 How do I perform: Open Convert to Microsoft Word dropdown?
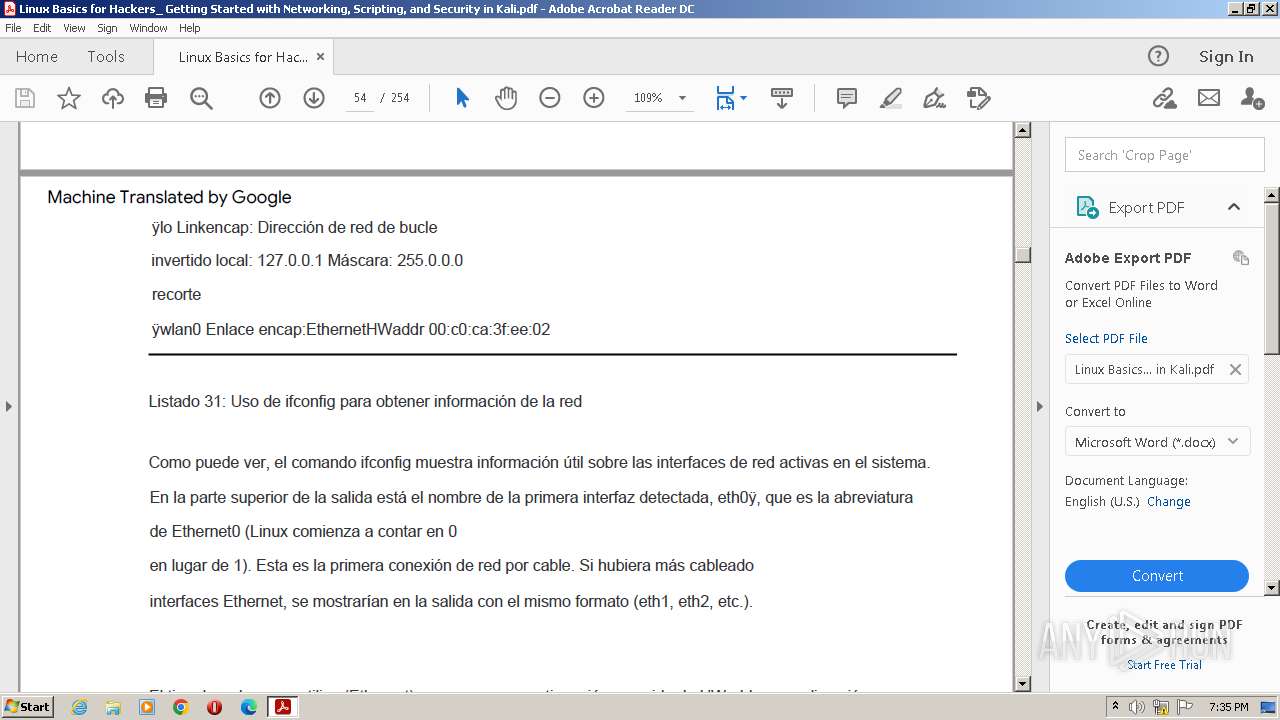1157,441
